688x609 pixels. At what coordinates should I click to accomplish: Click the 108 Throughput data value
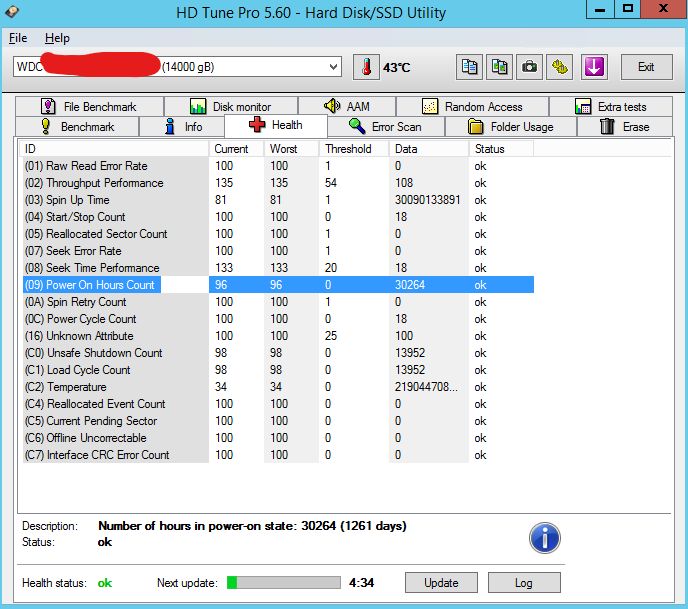pyautogui.click(x=404, y=183)
